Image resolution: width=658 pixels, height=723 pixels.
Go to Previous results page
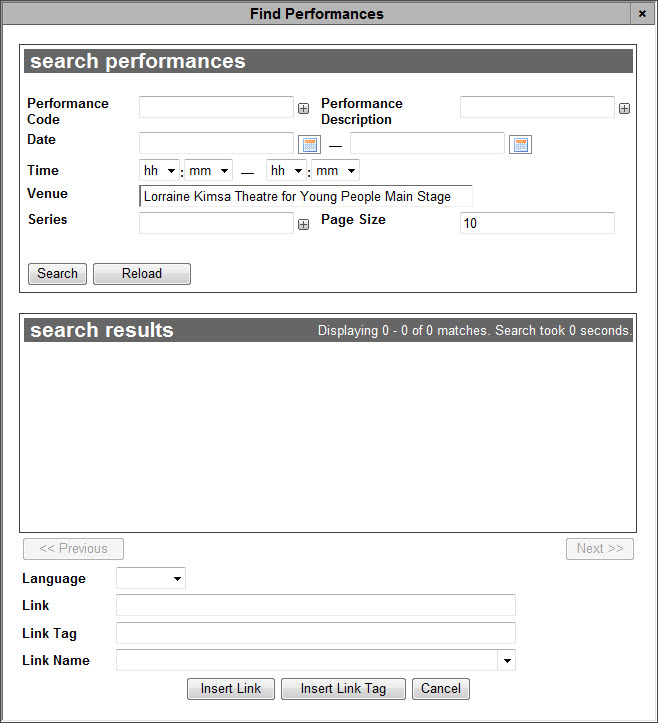tap(73, 549)
